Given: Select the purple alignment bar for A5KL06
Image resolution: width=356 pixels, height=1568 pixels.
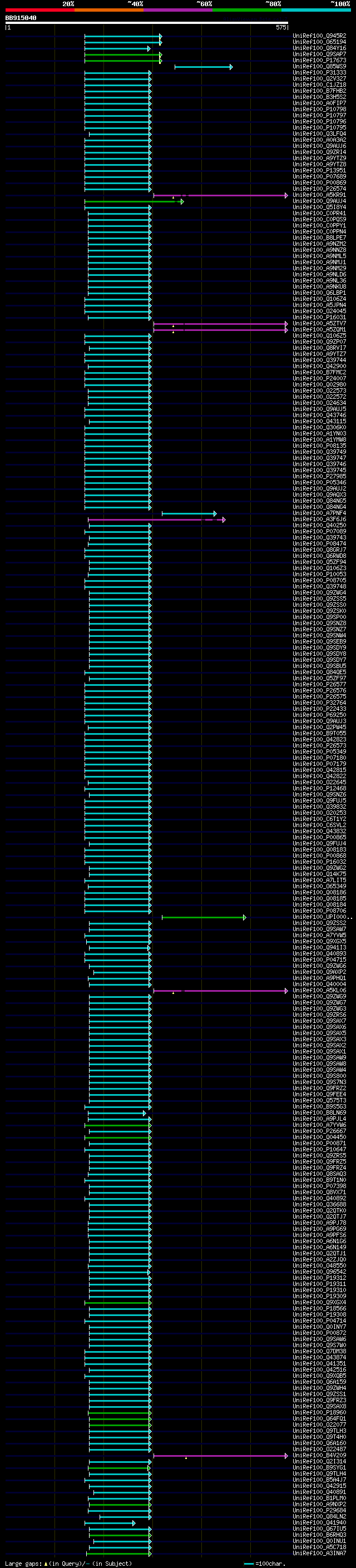Looking at the screenshot, I should (x=220, y=991).
